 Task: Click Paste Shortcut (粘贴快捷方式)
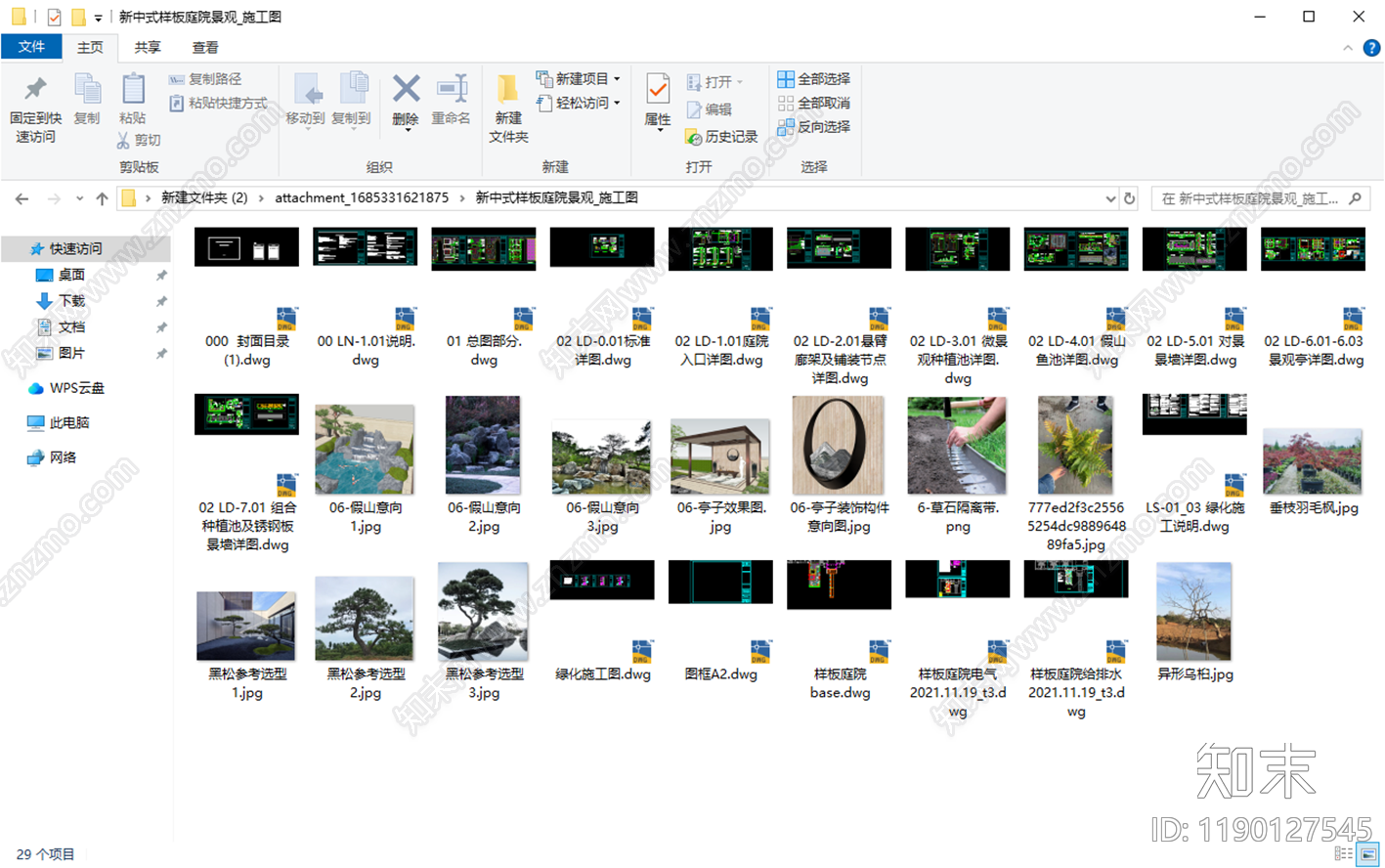[x=218, y=103]
